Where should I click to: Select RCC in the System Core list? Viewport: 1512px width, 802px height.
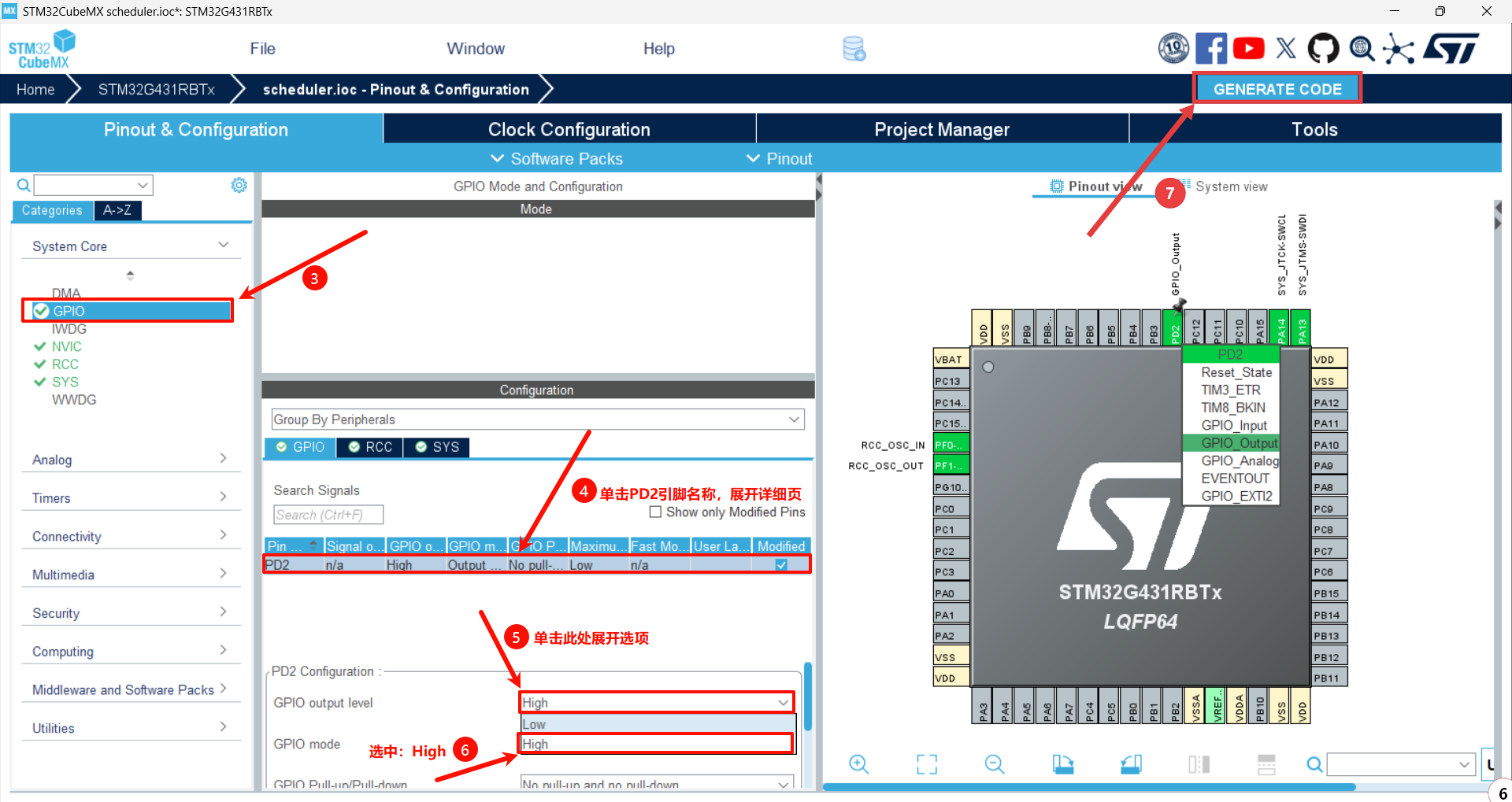(65, 364)
